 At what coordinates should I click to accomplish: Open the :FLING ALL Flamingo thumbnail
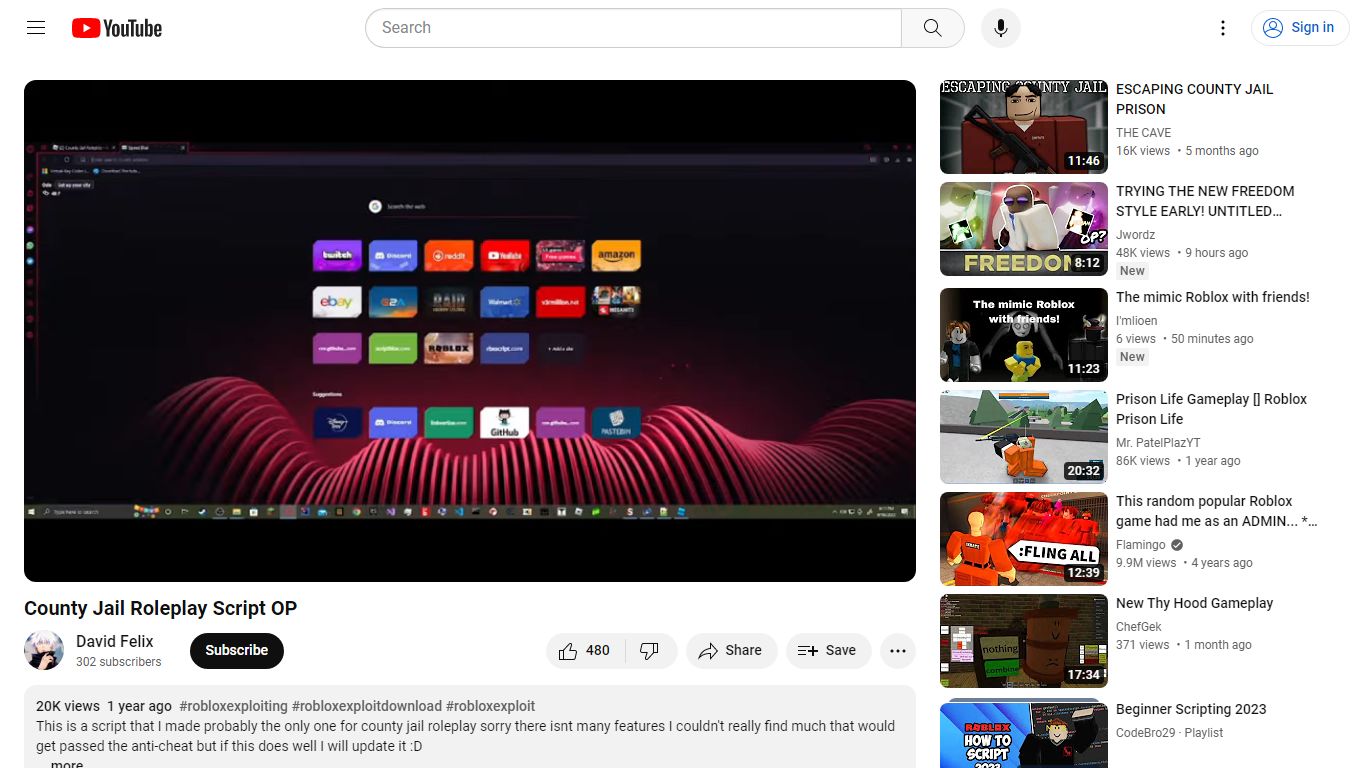point(1024,539)
